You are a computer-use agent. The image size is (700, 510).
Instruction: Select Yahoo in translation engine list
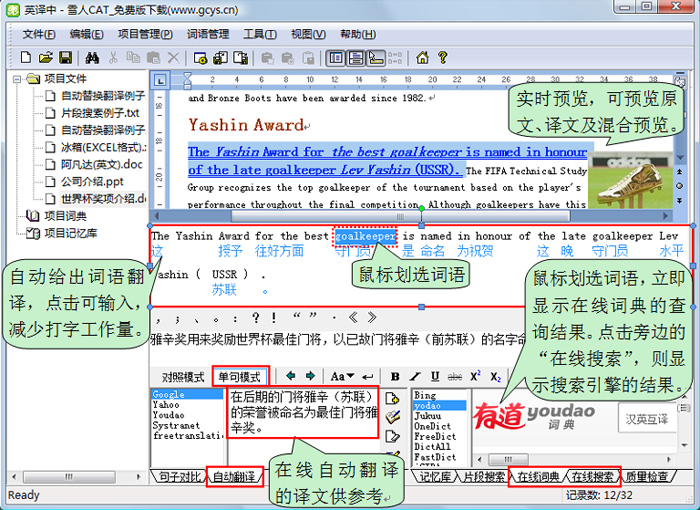(x=167, y=405)
